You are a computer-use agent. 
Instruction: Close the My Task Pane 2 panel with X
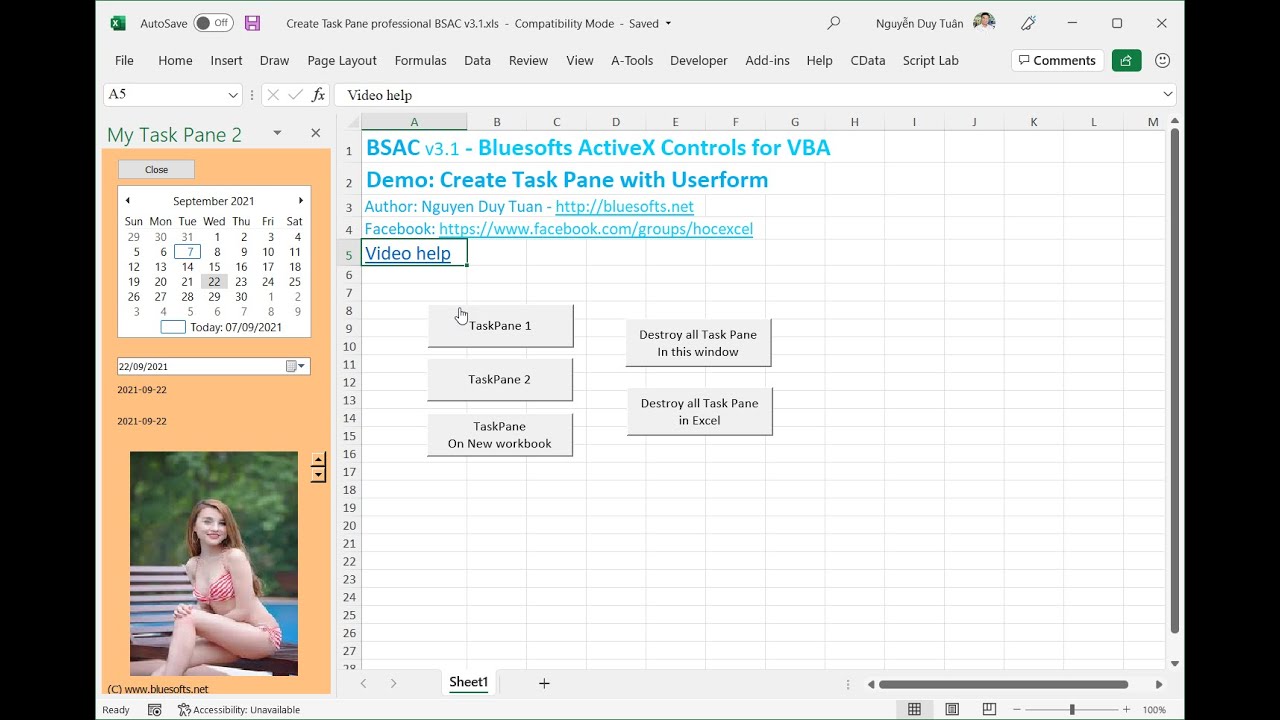315,133
